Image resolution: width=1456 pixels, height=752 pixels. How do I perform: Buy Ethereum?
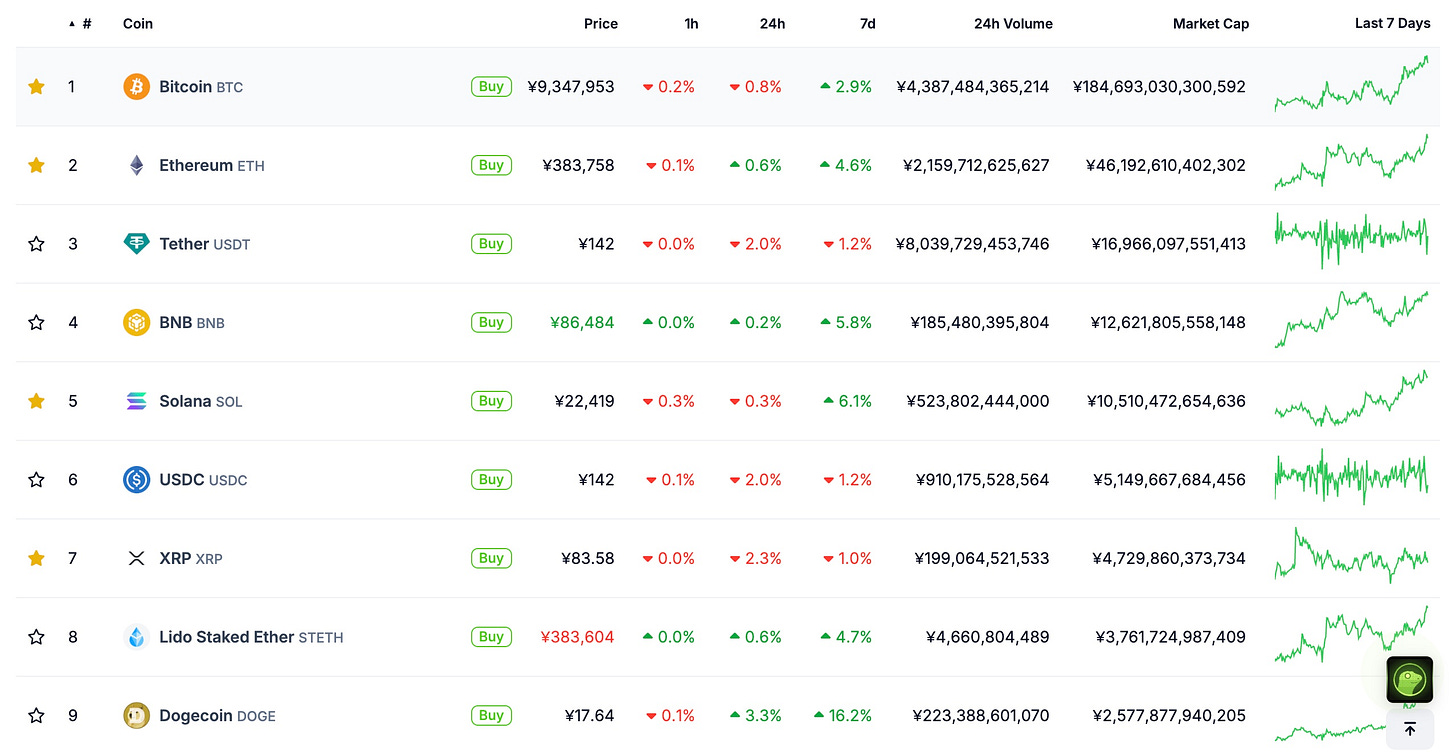pyautogui.click(x=491, y=165)
